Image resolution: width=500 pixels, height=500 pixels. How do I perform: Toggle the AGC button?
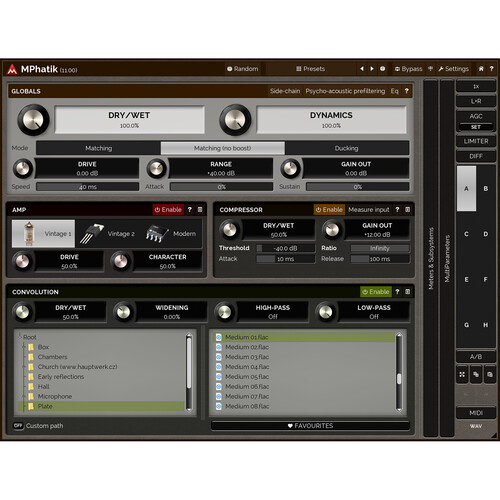[476, 116]
